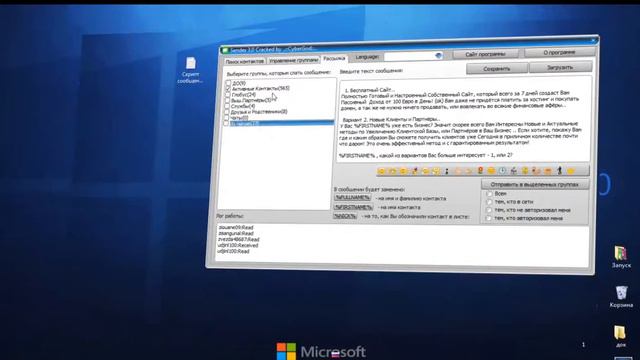Click log line 'udjin100:Received'
Viewport: 640px width, 360px height.
point(238,245)
